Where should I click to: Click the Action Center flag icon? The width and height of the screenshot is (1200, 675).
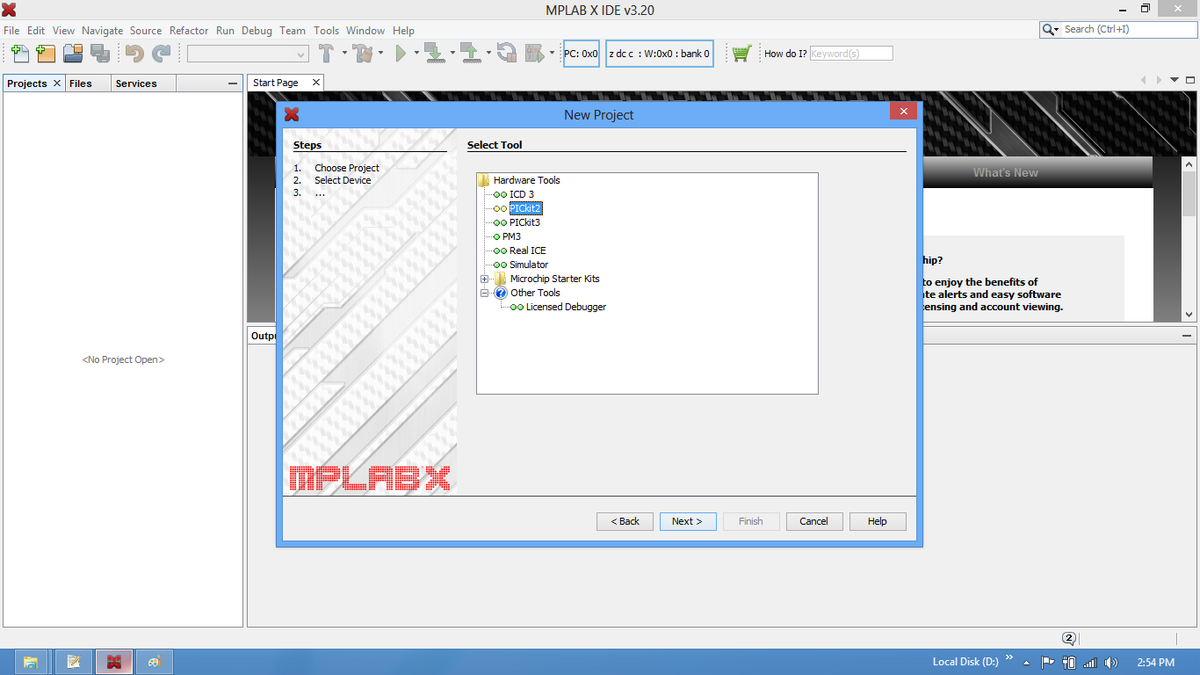click(1048, 663)
